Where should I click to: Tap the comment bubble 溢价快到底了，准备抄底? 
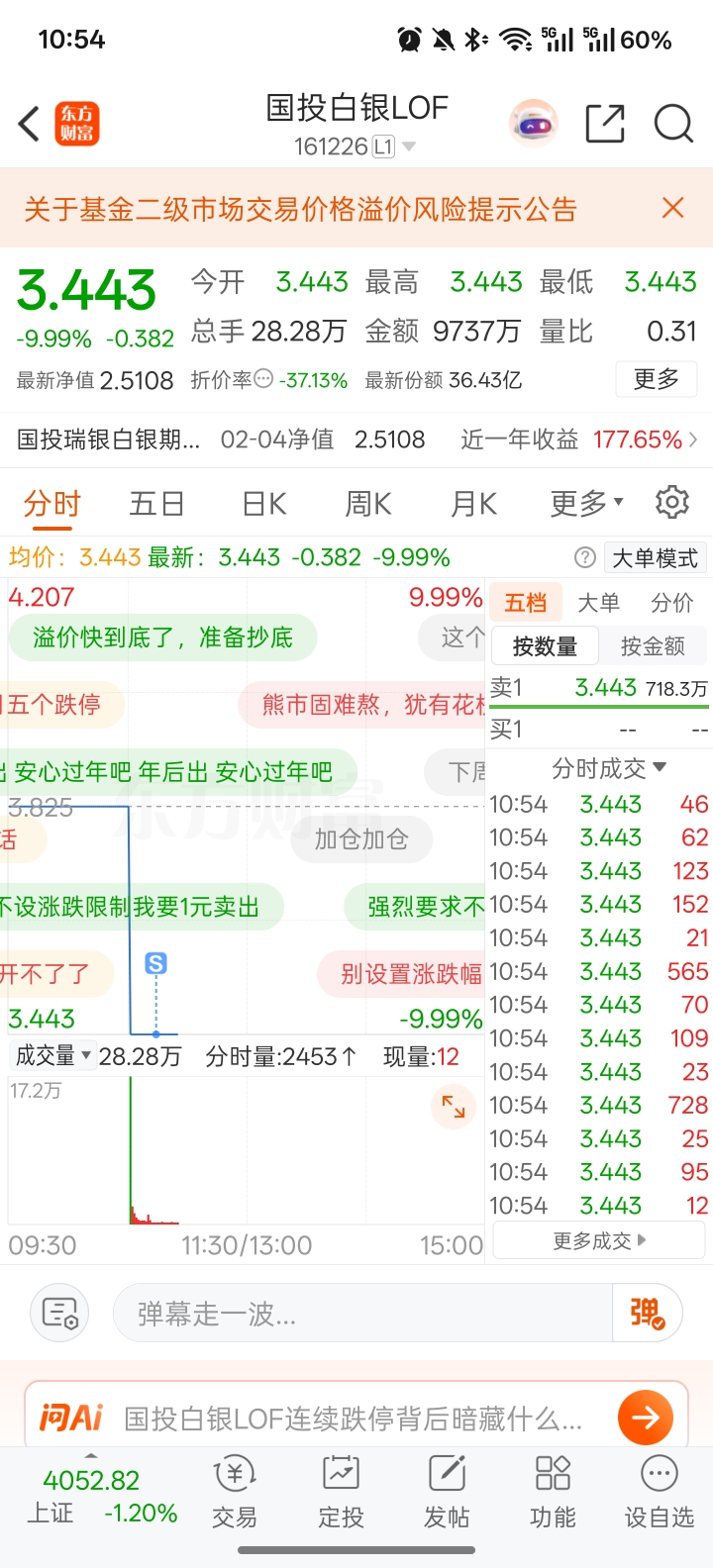163,637
